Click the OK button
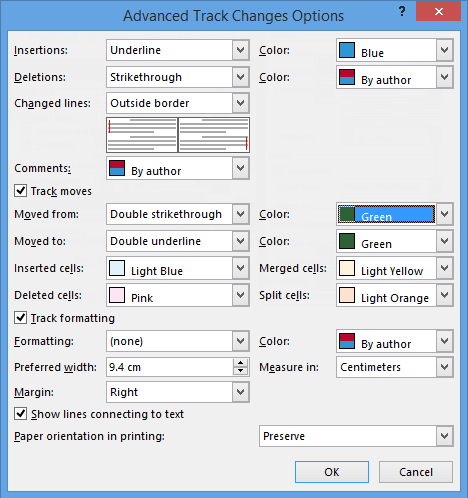The image size is (468, 498). tap(332, 472)
